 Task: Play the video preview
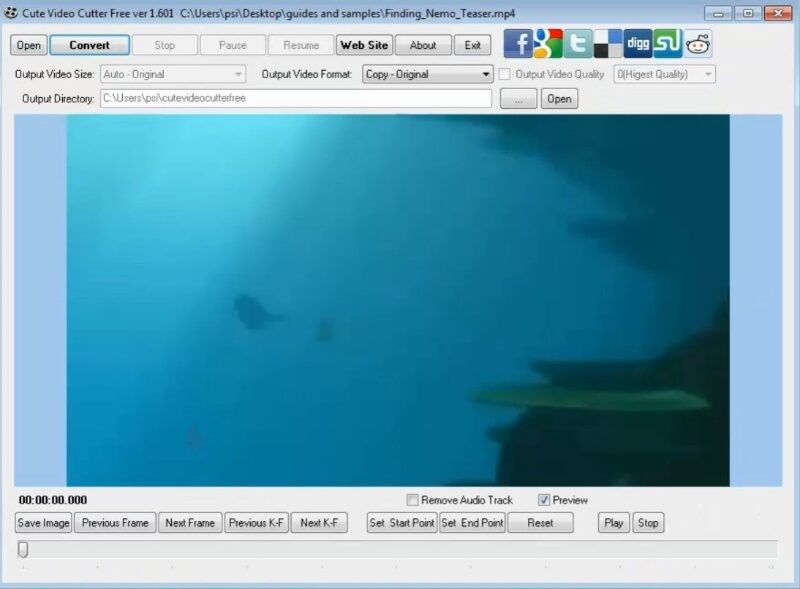click(x=614, y=523)
